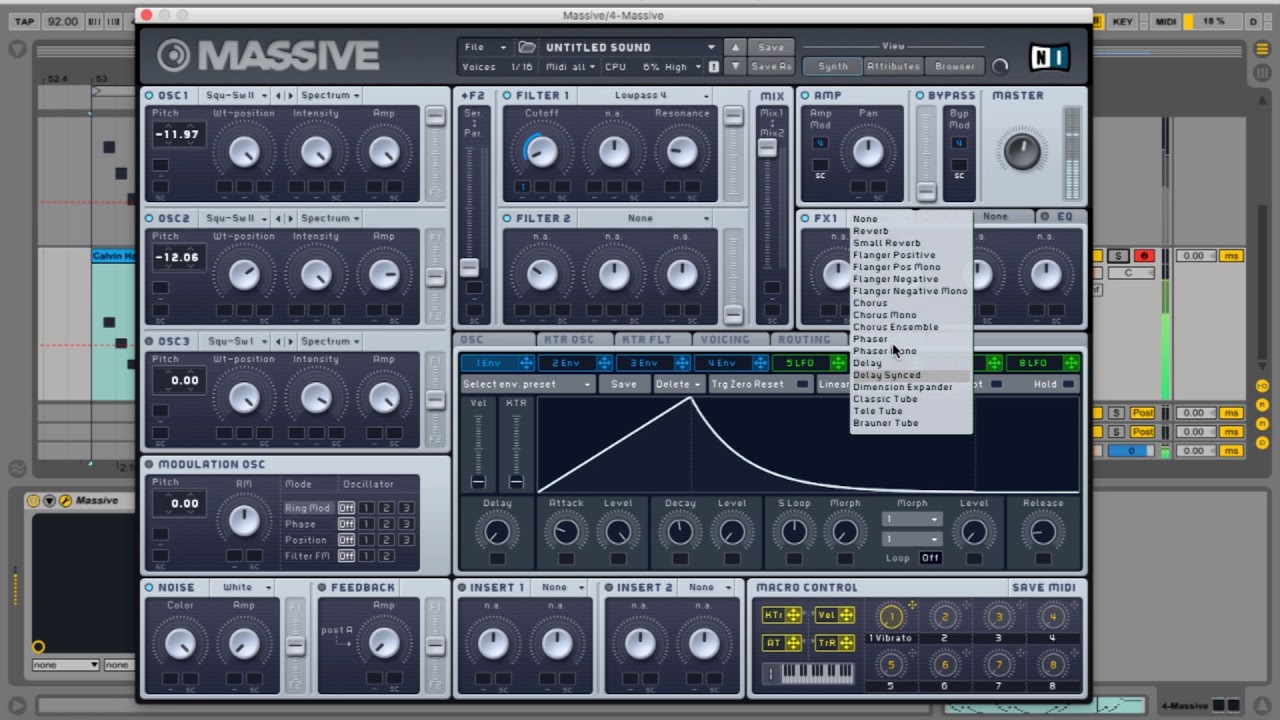Toggle Noise oscillator power

(x=149, y=587)
